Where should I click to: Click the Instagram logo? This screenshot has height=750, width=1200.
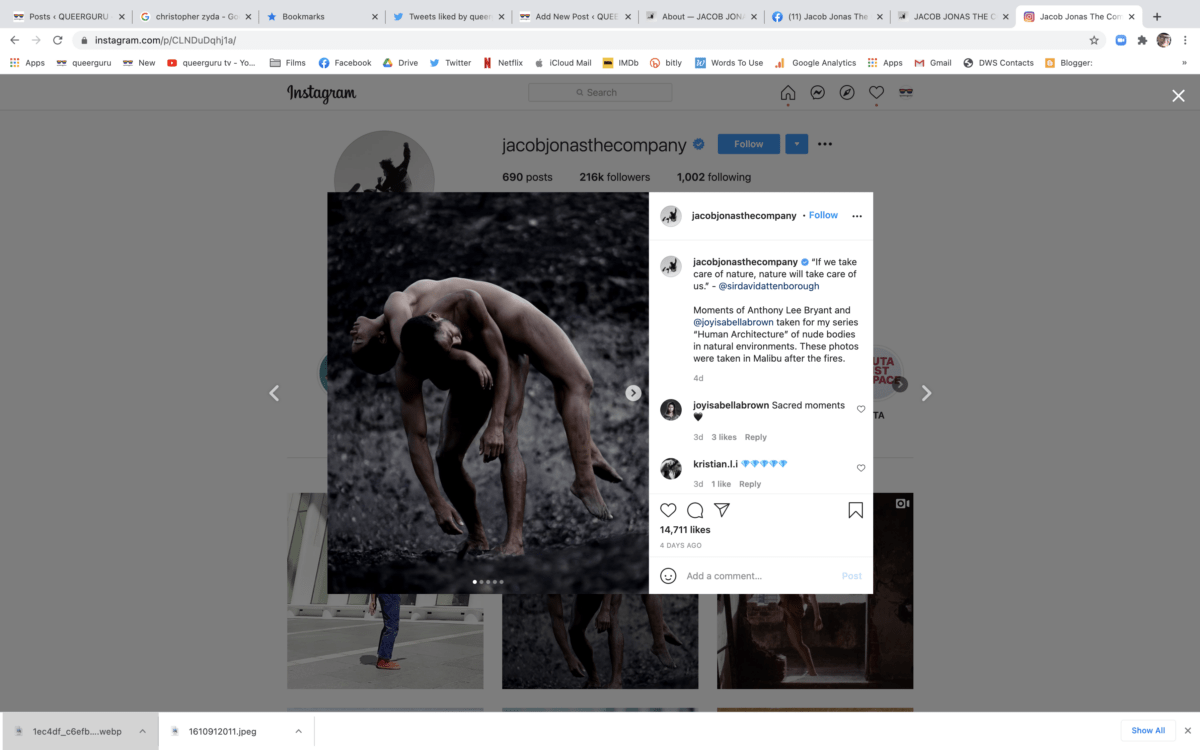pos(321,93)
